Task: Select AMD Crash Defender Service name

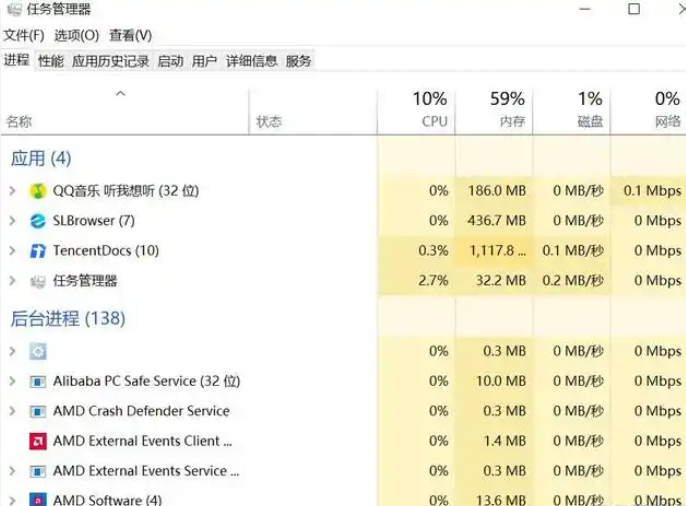Action: [141, 411]
